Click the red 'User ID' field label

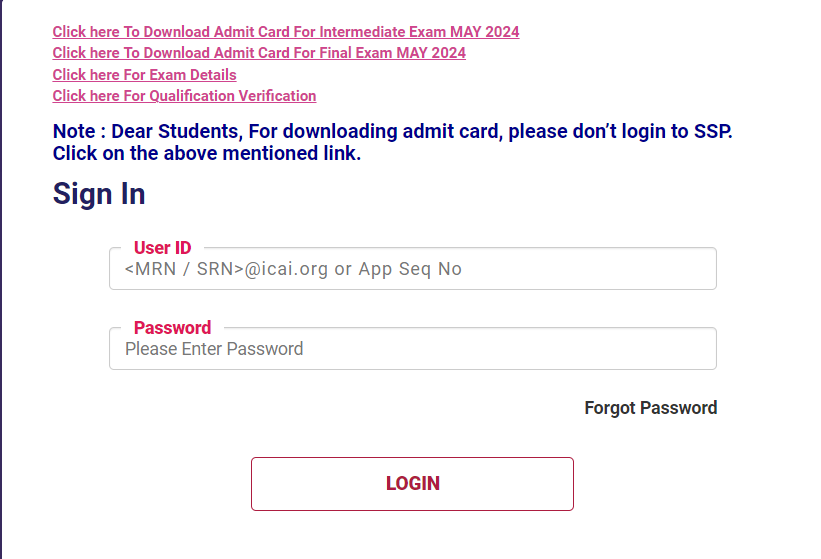[x=162, y=248]
